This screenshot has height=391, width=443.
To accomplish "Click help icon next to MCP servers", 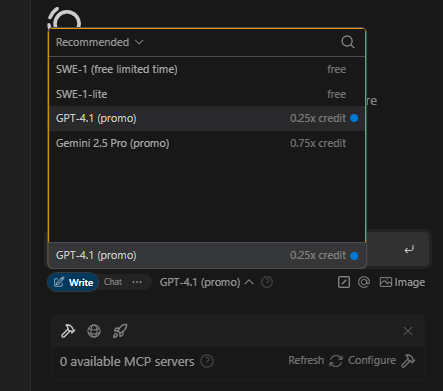I will coord(207,361).
